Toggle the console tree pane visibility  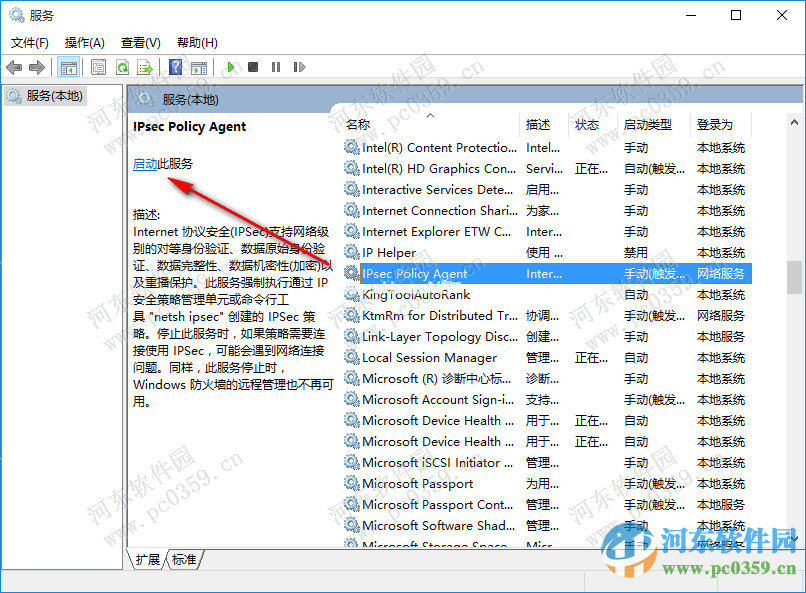(67, 67)
